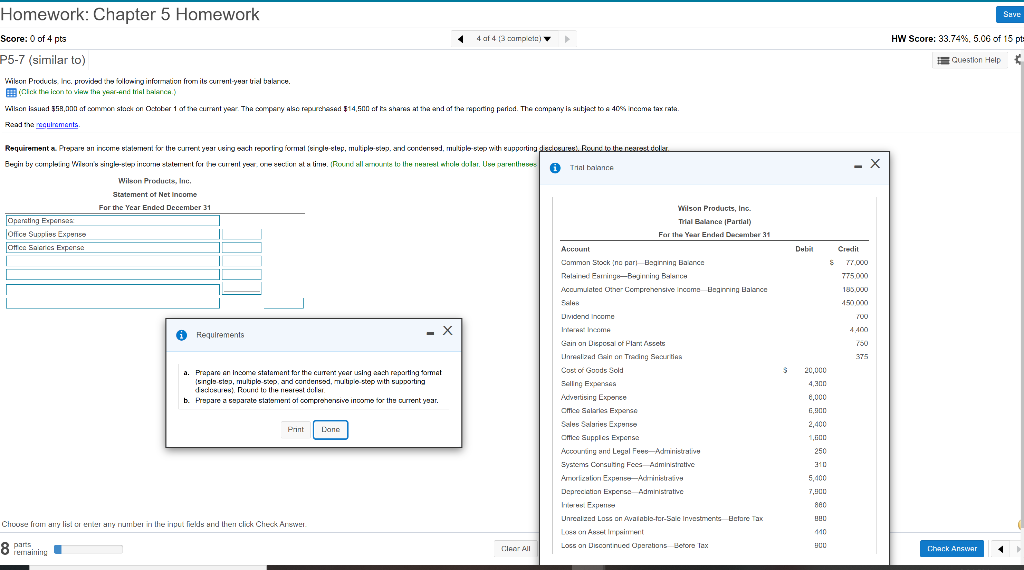Click the parts remaining progress bar
The height and width of the screenshot is (570, 1024).
pyautogui.click(x=88, y=550)
